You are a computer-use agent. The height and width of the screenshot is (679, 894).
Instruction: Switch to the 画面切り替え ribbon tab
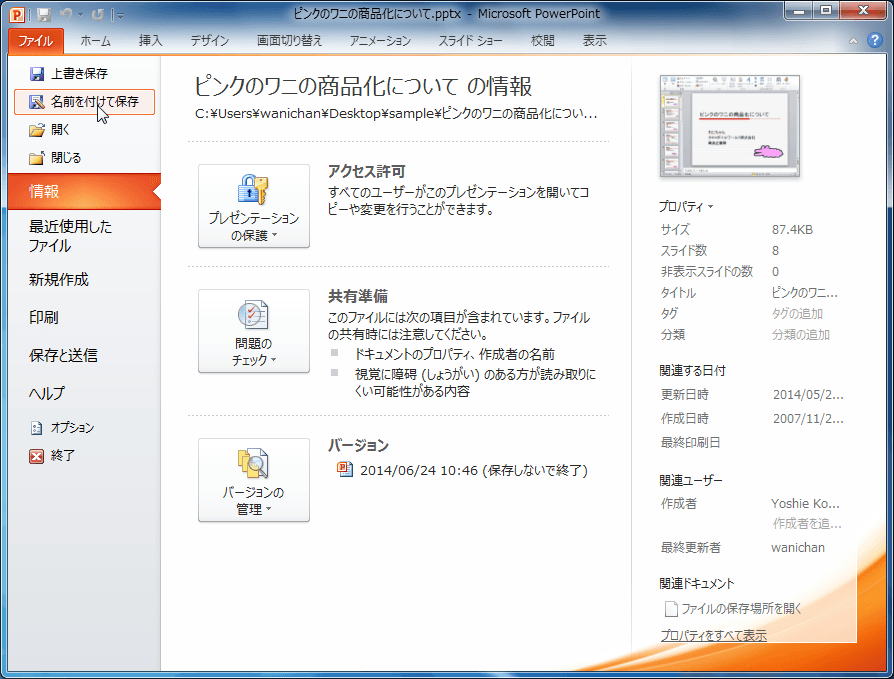pos(290,41)
